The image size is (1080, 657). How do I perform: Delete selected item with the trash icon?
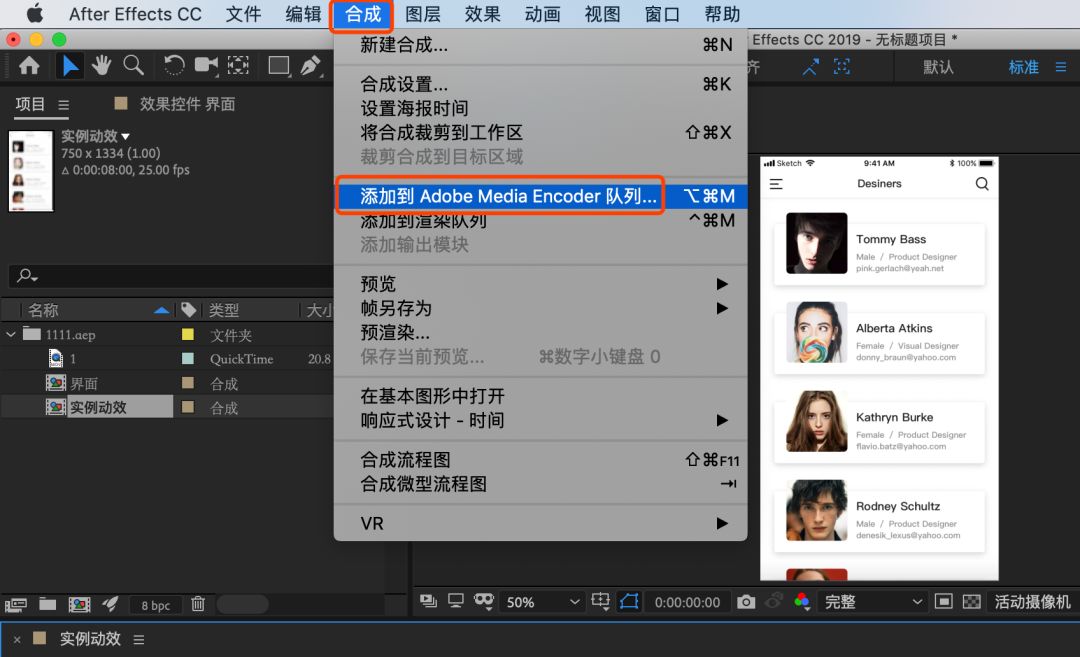pyautogui.click(x=197, y=604)
